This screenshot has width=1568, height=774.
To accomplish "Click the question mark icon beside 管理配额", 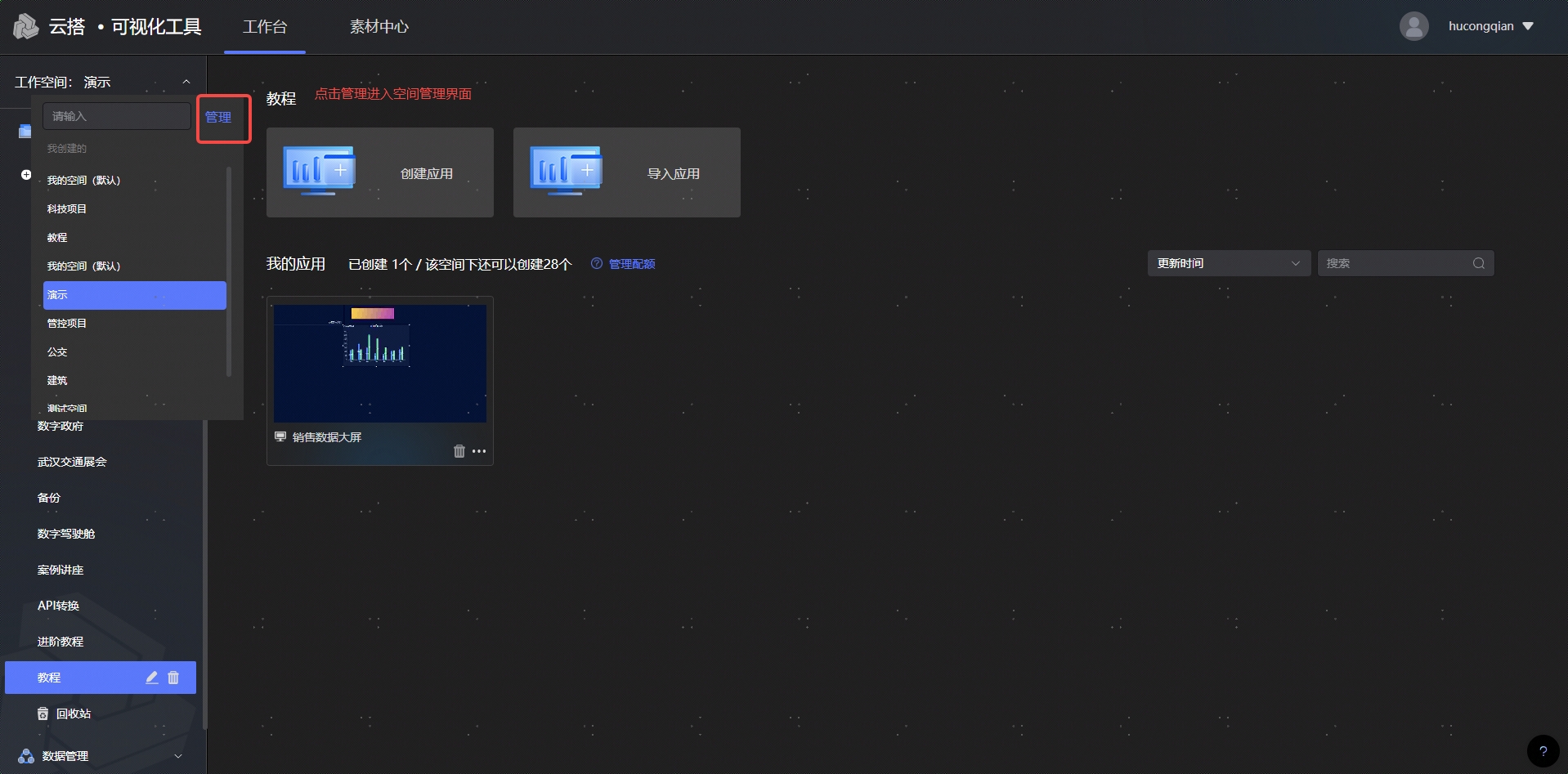I will pyautogui.click(x=597, y=263).
